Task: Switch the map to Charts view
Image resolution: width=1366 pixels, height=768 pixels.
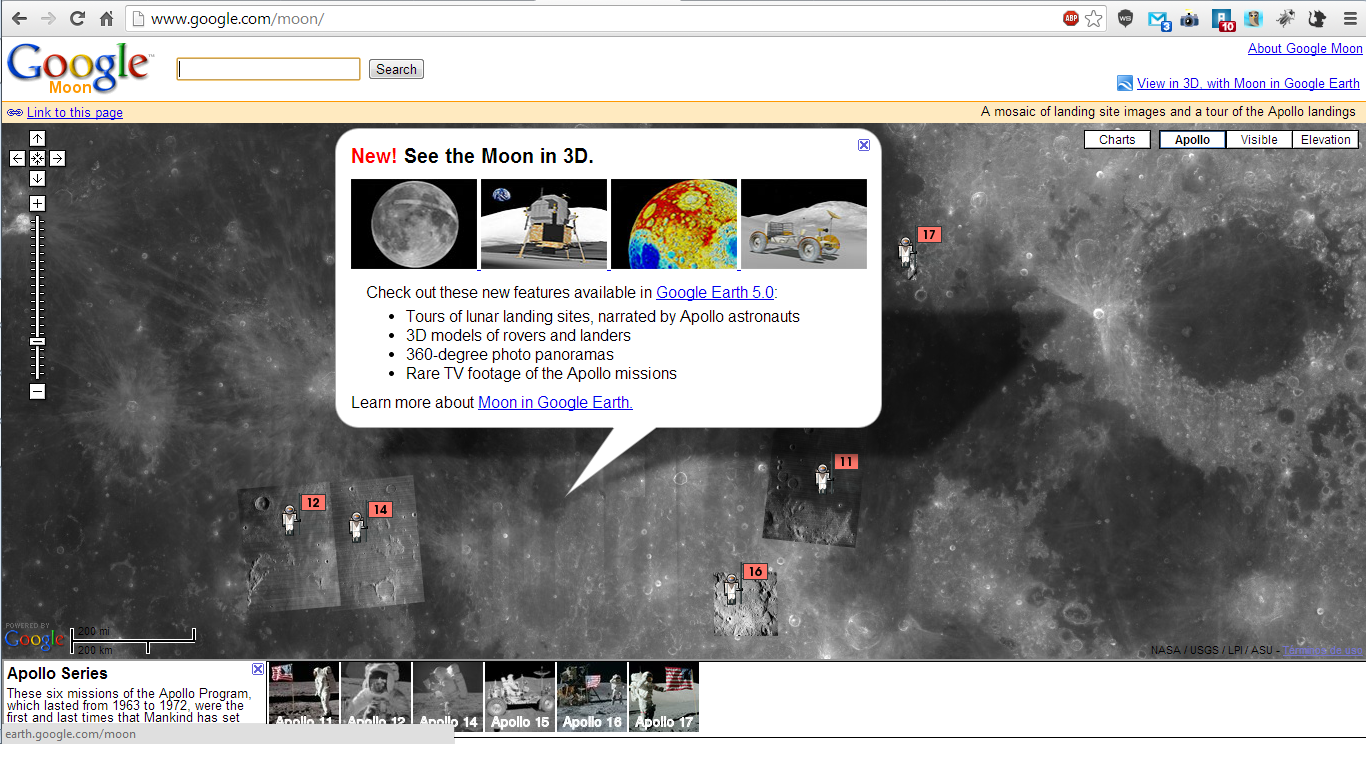Action: [1117, 140]
